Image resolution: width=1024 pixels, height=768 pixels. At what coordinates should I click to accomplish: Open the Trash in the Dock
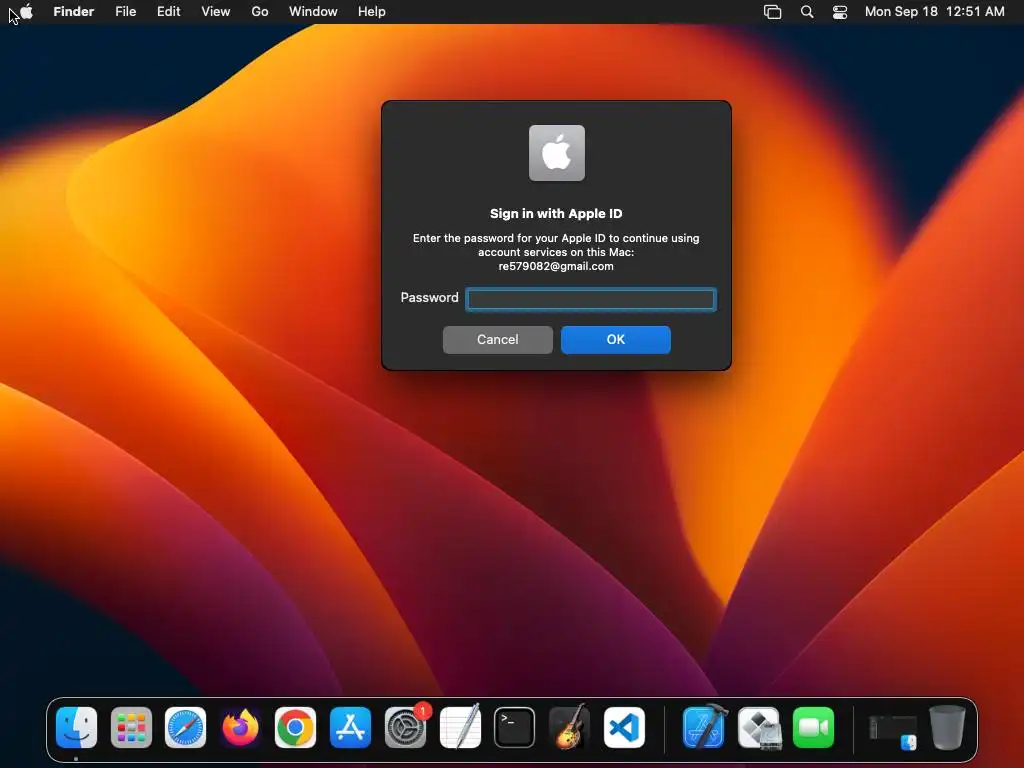pos(947,727)
